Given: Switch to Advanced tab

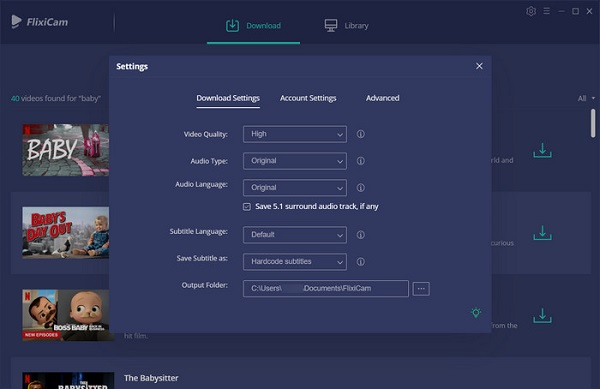Looking at the screenshot, I should point(382,98).
